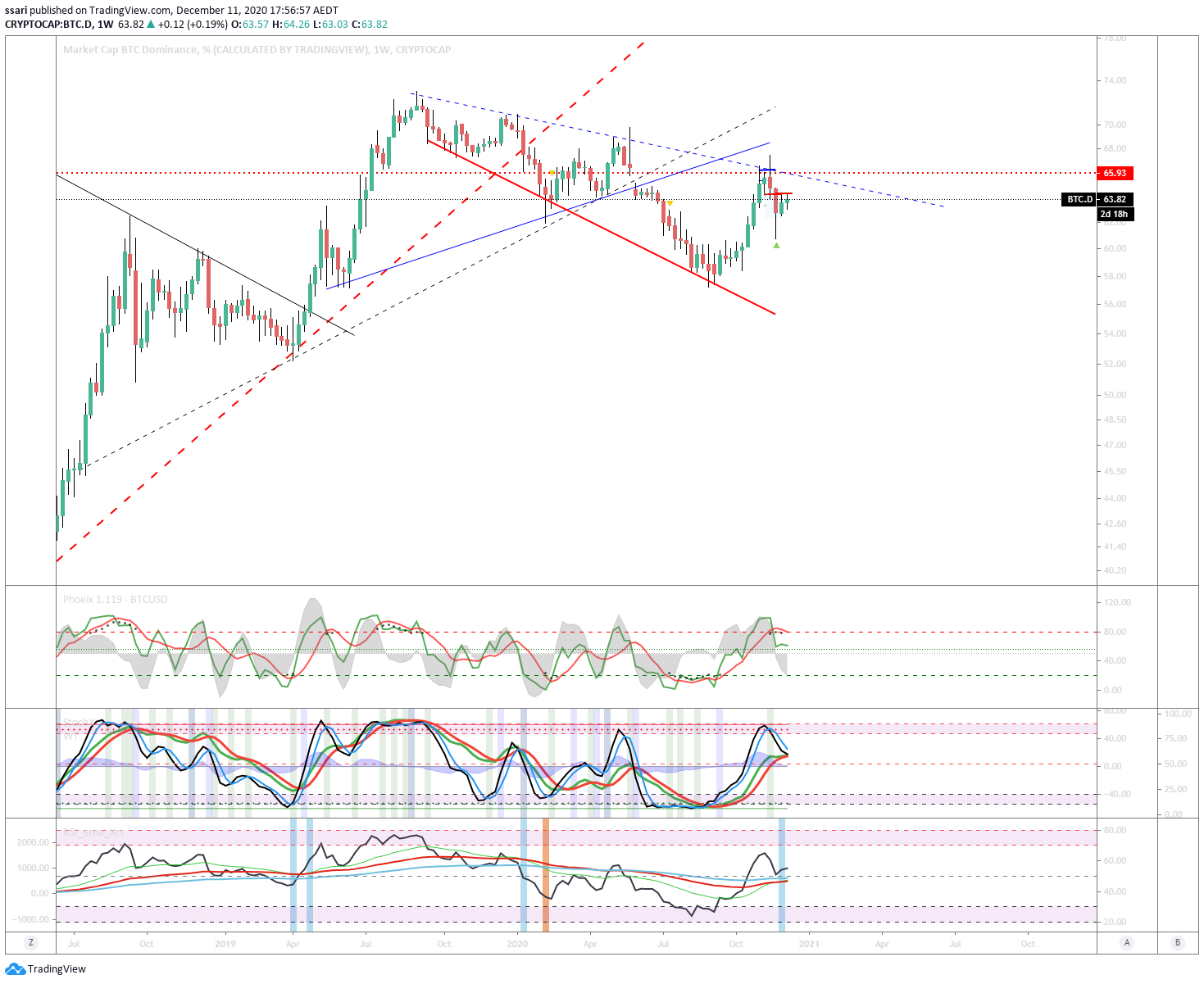Select the solid black descending trendline
This screenshot has width=1204, height=984.
click(205, 254)
